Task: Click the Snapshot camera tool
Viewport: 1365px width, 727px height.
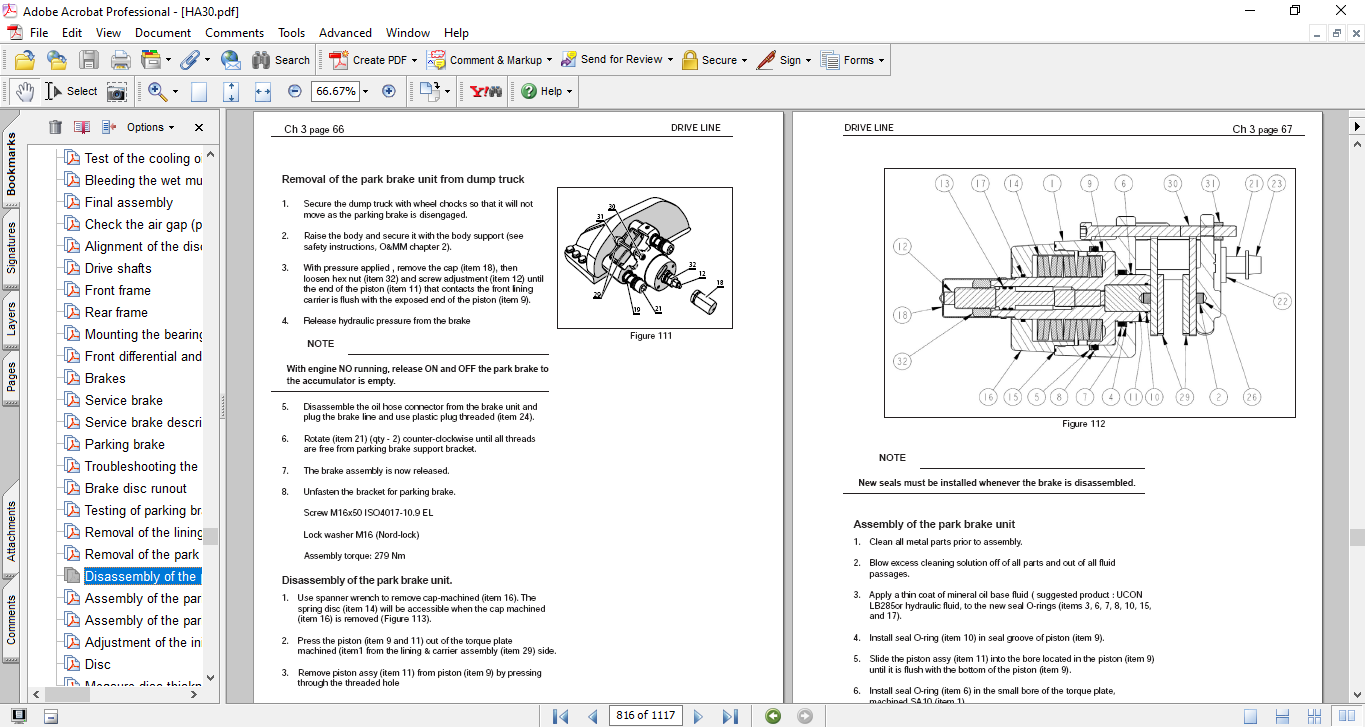Action: pyautogui.click(x=117, y=91)
